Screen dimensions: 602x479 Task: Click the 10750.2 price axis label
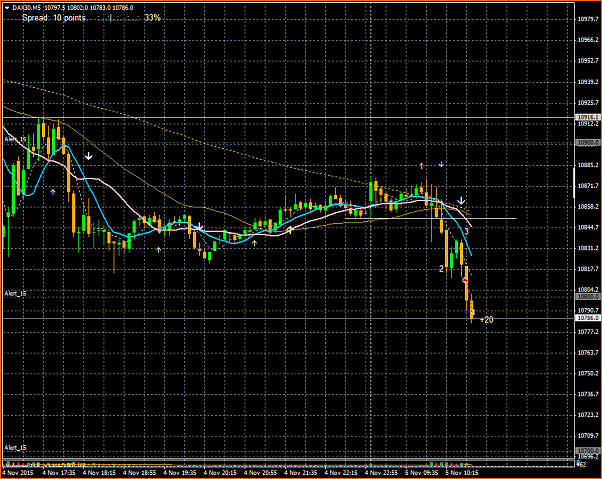pos(588,373)
